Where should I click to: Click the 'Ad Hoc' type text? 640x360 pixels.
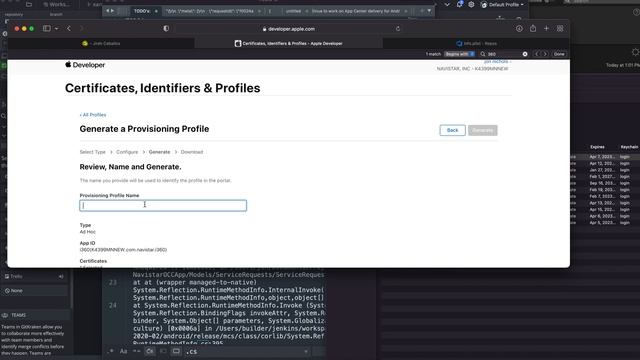click(88, 232)
